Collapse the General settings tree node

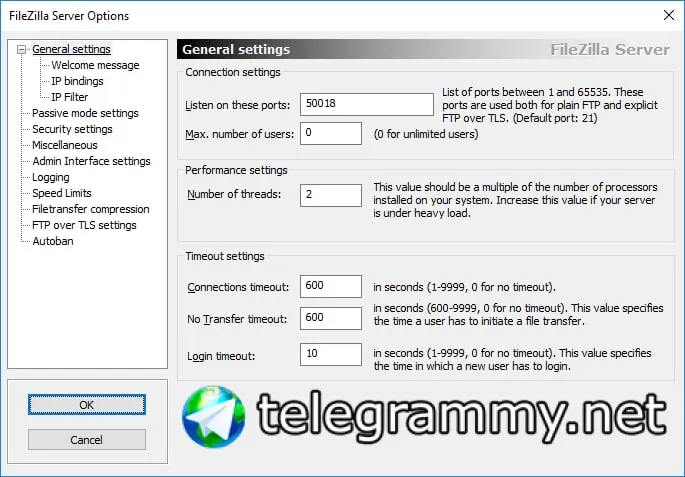click(x=21, y=49)
